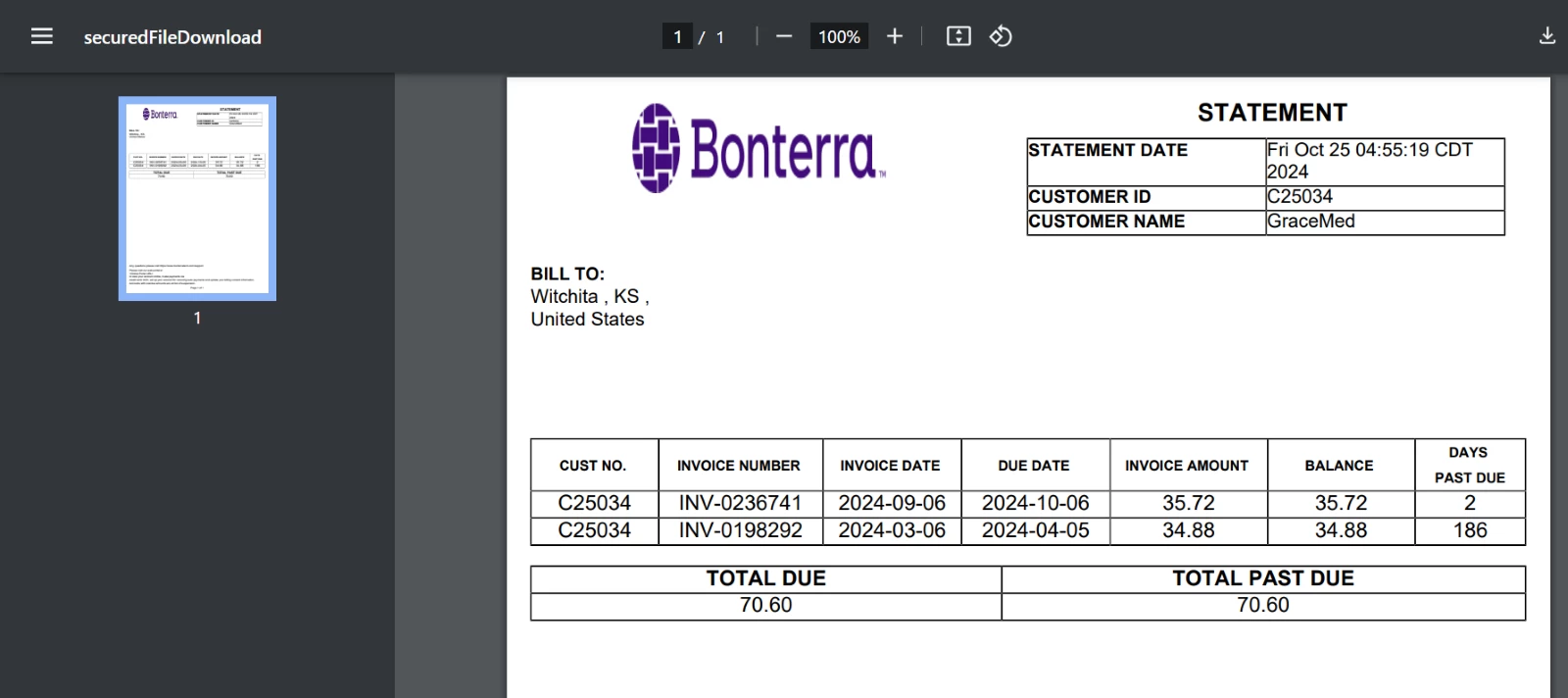The image size is (1568, 698).
Task: Select page 1 thumbnail in sidebar
Action: coord(197,198)
